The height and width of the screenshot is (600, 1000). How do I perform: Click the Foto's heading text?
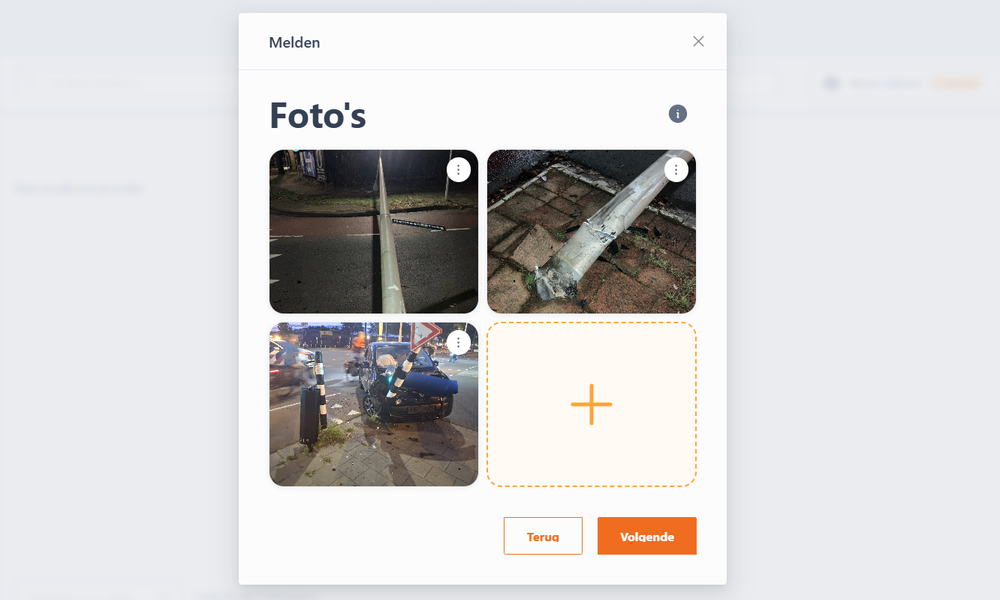point(318,115)
